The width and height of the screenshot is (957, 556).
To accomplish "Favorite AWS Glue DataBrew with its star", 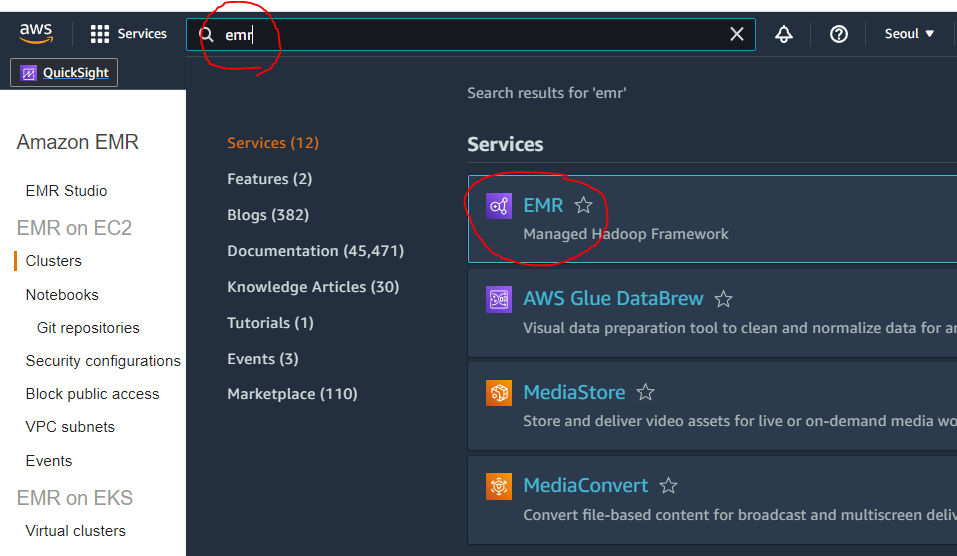I will click(x=723, y=299).
